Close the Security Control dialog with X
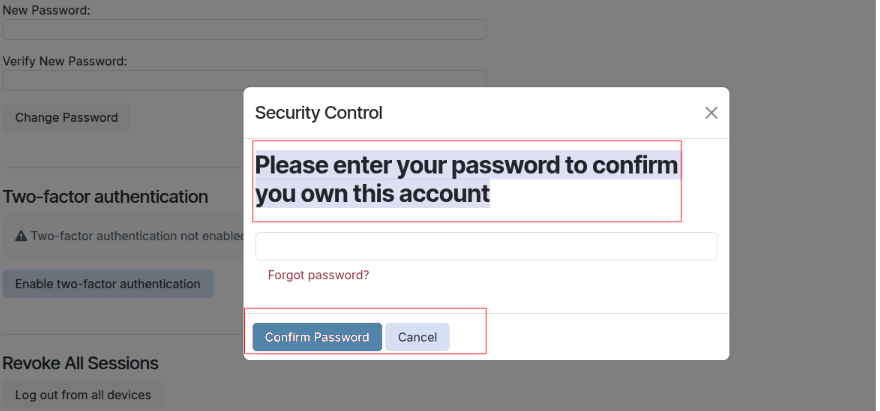Image resolution: width=880 pixels, height=411 pixels. point(711,113)
